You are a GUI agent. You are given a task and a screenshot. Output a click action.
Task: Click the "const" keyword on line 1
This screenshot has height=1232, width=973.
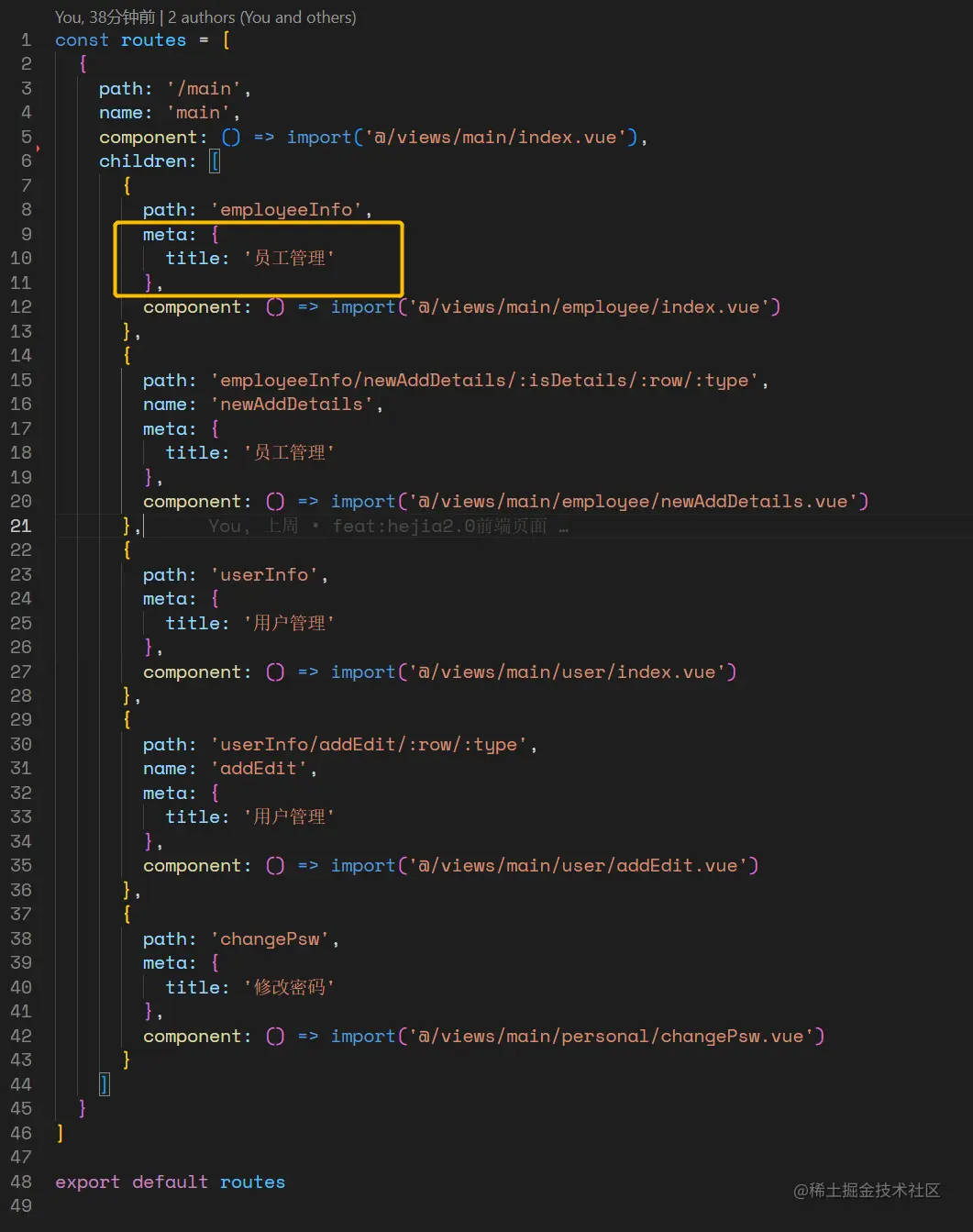tap(82, 40)
